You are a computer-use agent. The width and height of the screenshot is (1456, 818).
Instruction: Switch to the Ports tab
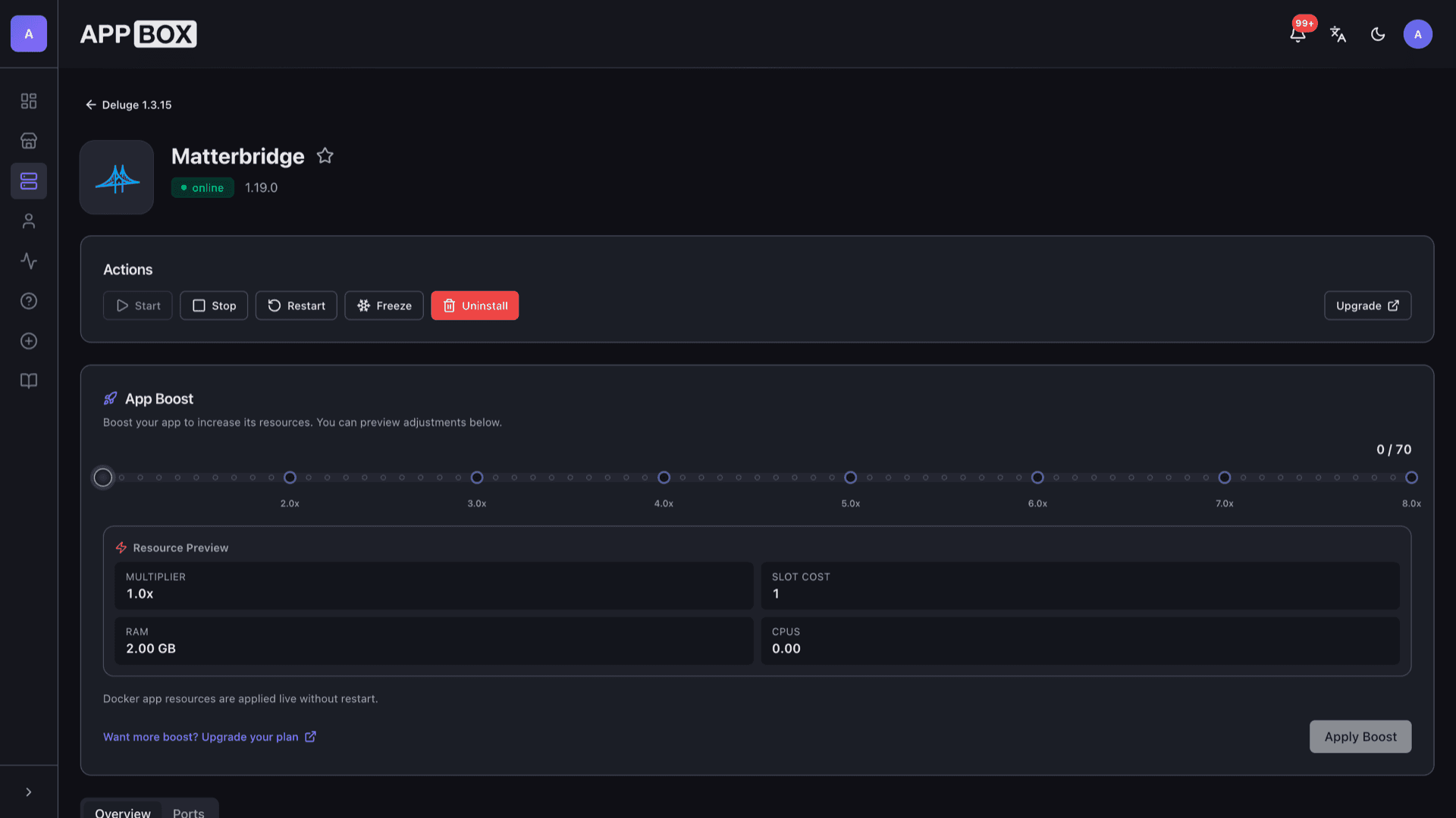188,812
